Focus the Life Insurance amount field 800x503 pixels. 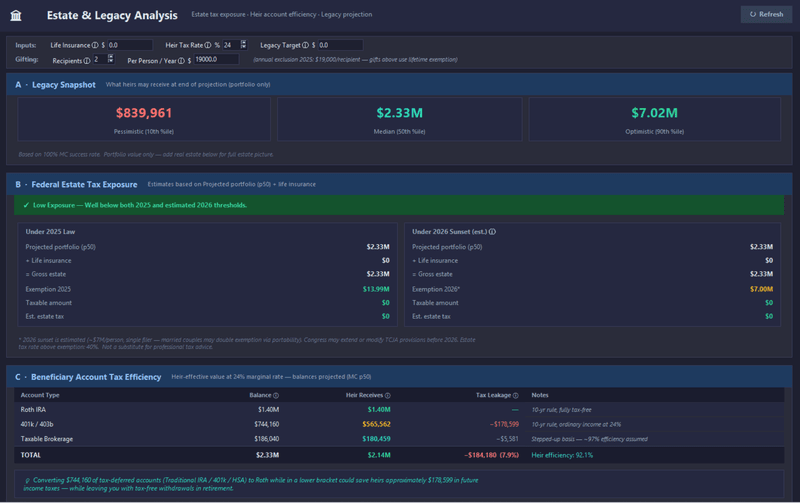(x=130, y=45)
